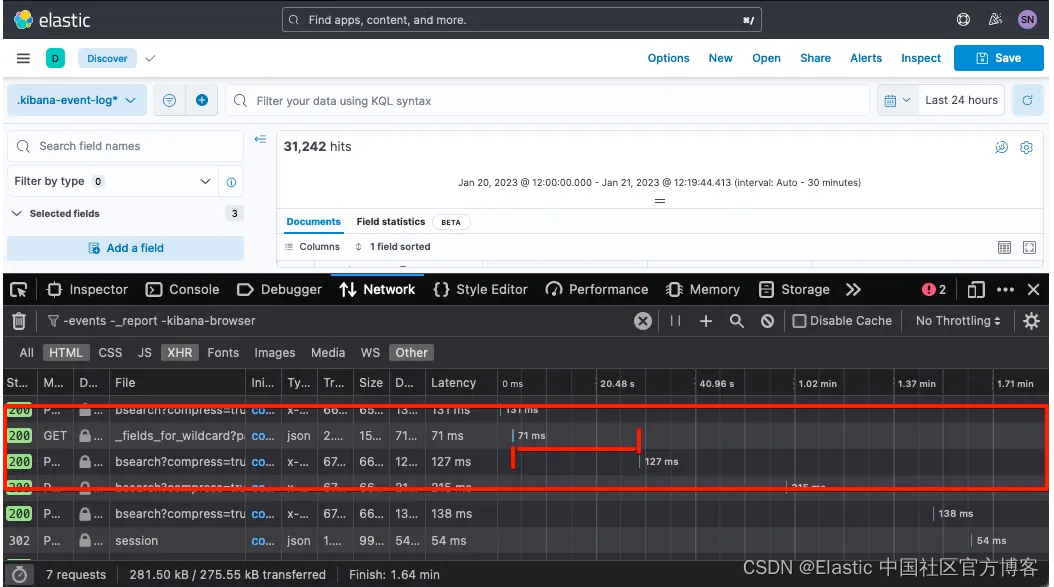
Task: Toggle the Other request filter
Action: 411,353
